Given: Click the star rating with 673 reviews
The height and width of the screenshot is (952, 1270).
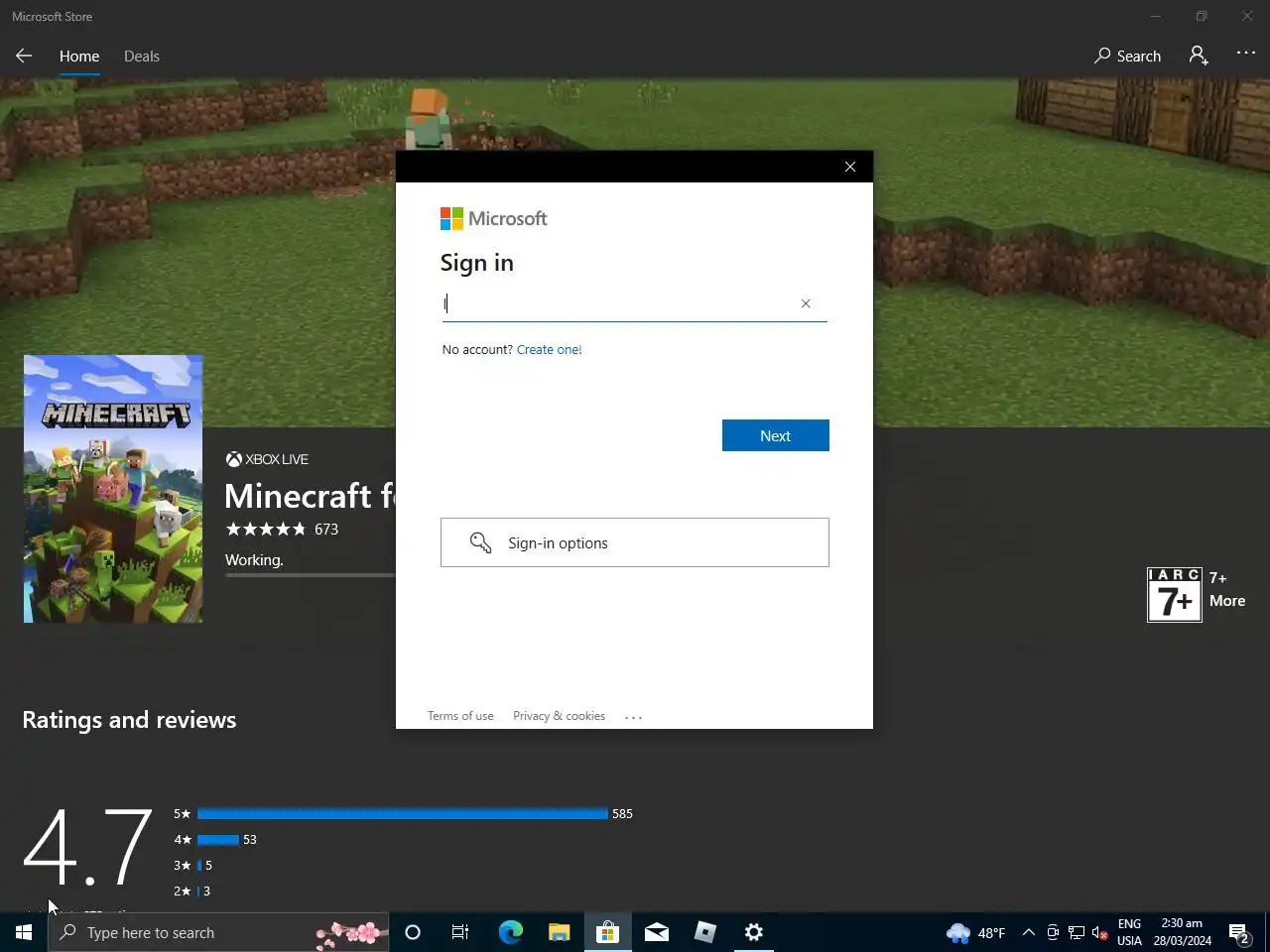Looking at the screenshot, I should coord(282,530).
